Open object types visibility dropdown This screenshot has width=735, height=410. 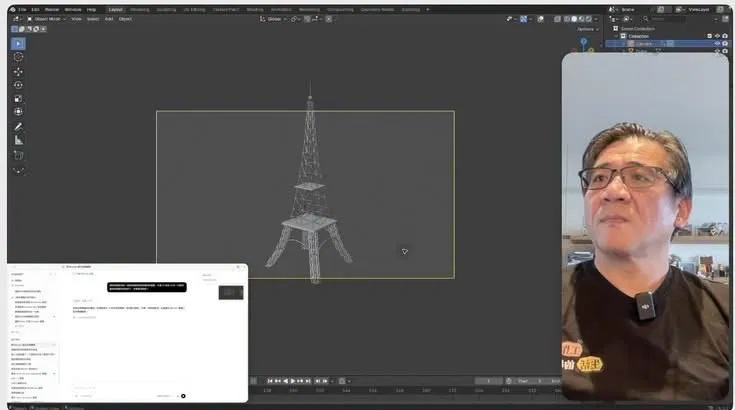(511, 19)
